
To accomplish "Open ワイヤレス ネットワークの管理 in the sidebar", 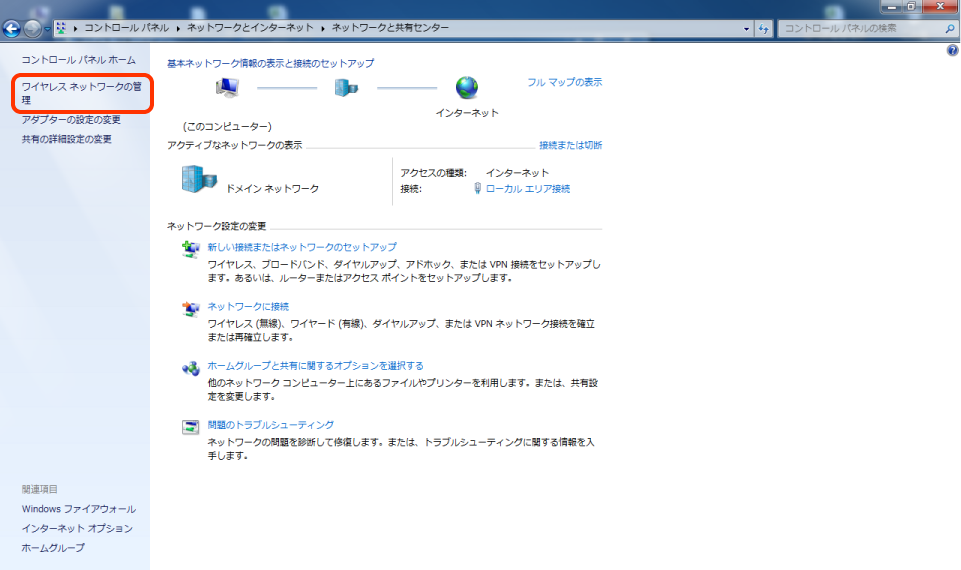I will 82,93.
